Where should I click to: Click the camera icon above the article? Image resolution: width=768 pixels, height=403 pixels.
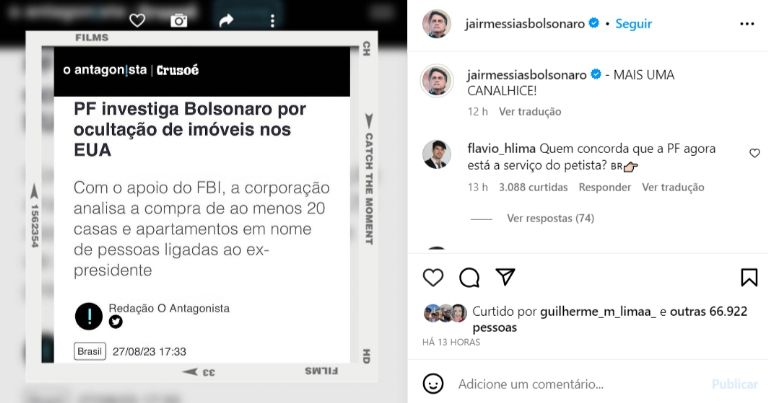coord(179,21)
